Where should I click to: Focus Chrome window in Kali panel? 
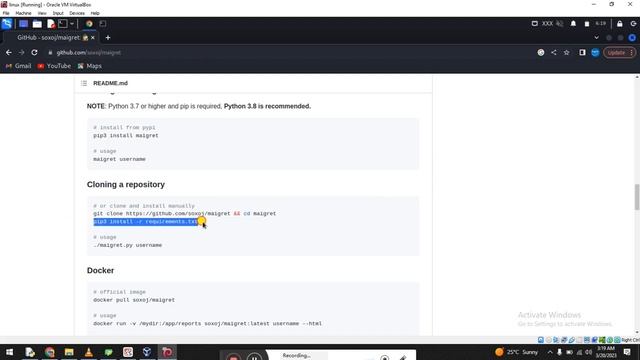(x=89, y=24)
